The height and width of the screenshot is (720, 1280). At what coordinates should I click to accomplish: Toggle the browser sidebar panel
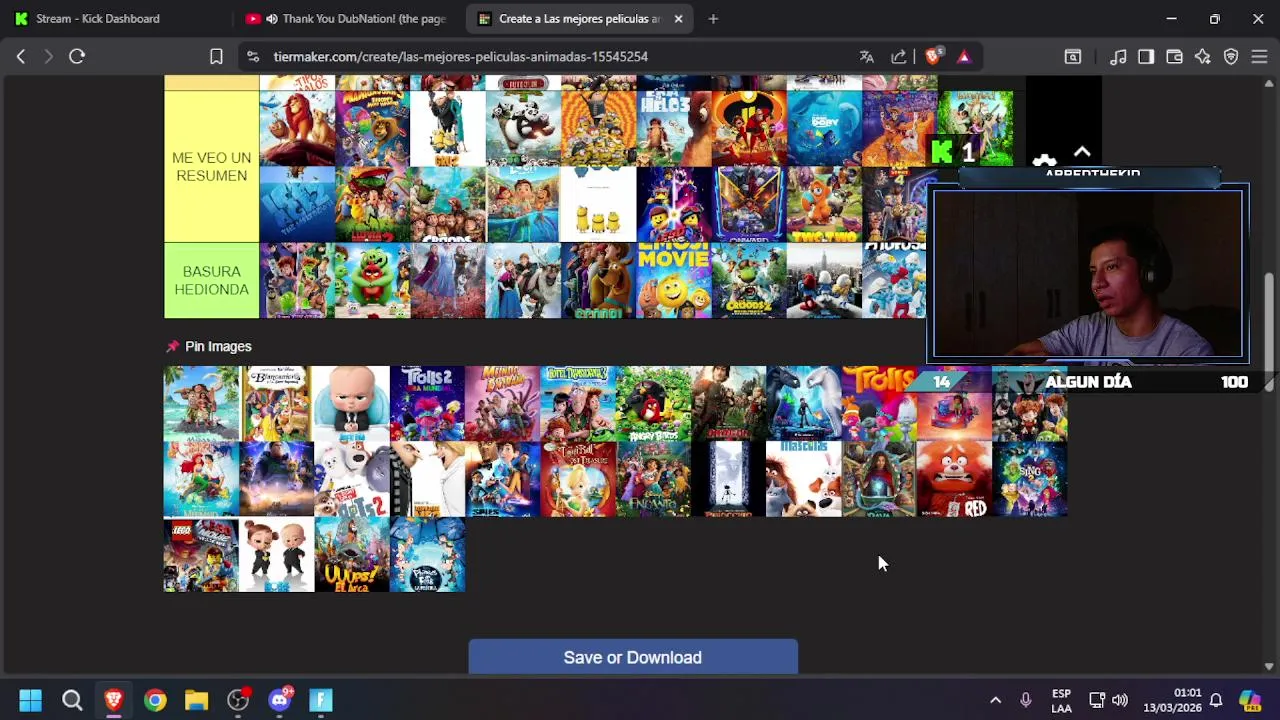tap(1146, 57)
